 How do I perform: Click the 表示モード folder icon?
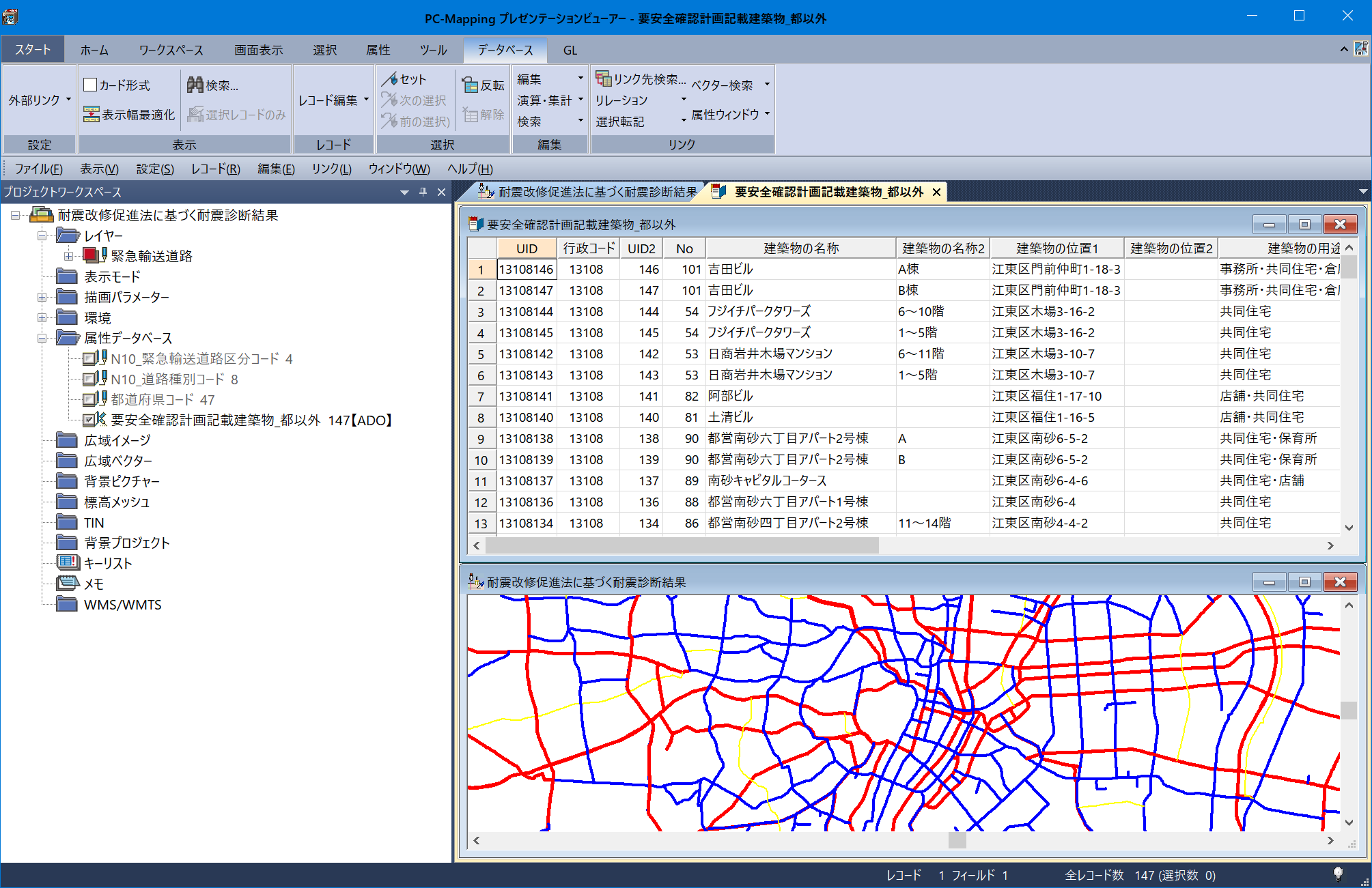(66, 276)
